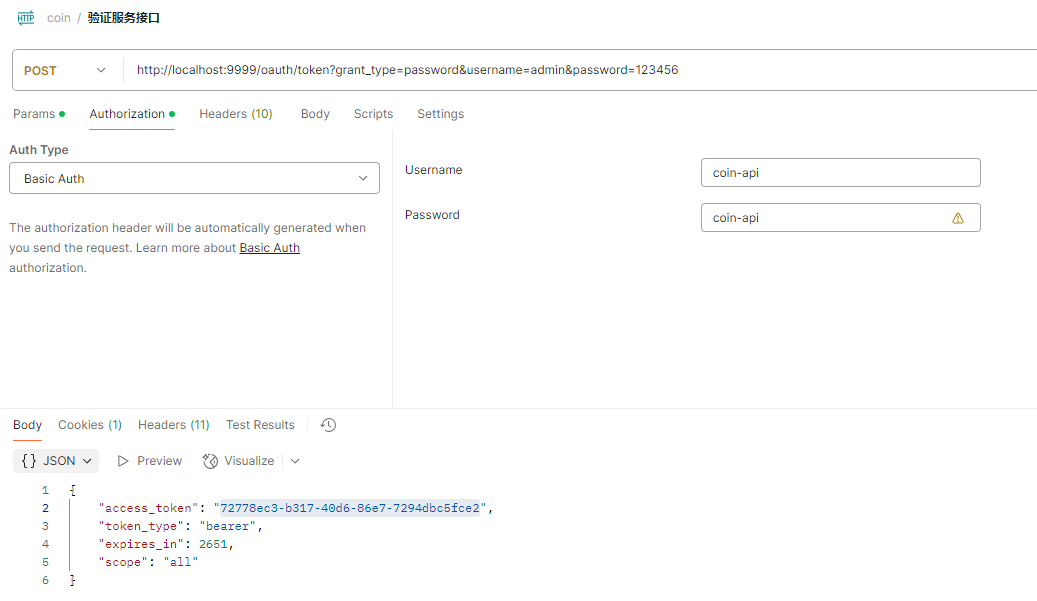Show the response Cookies (1) tab

90,425
